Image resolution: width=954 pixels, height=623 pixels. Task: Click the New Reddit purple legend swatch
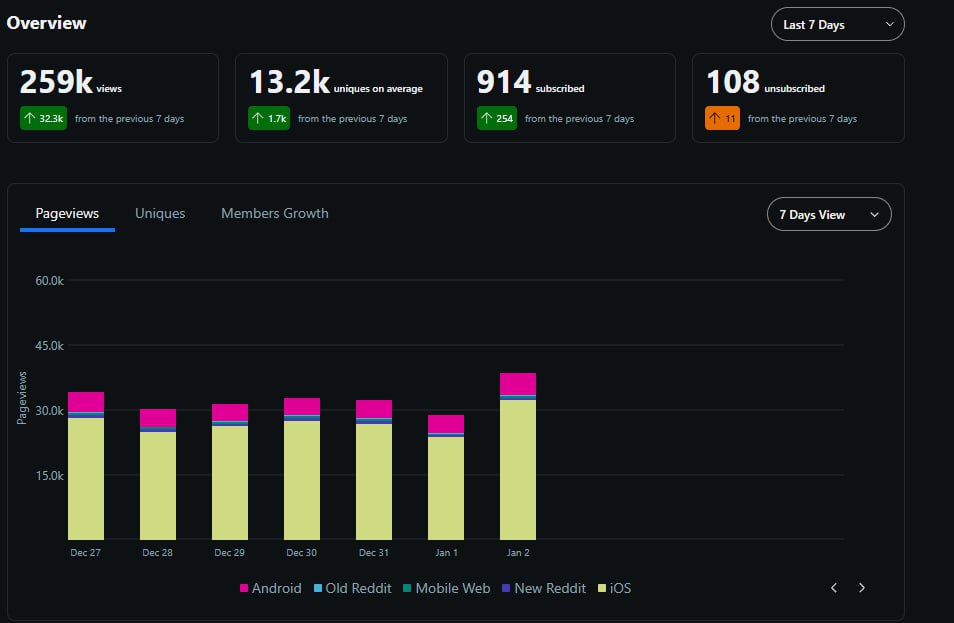[506, 588]
